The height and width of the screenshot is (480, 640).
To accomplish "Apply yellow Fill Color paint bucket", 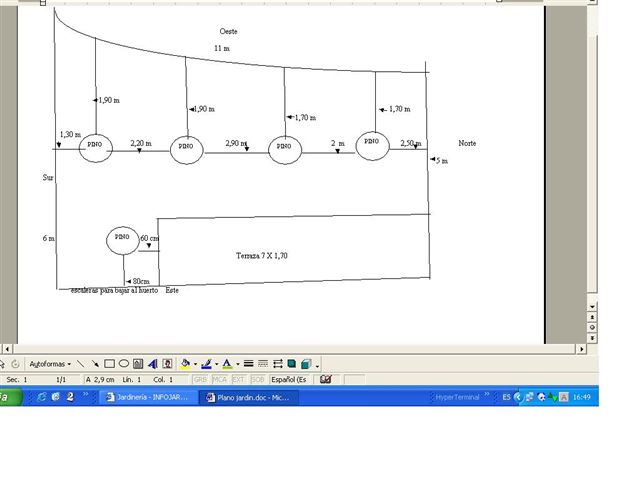I will click(x=186, y=364).
